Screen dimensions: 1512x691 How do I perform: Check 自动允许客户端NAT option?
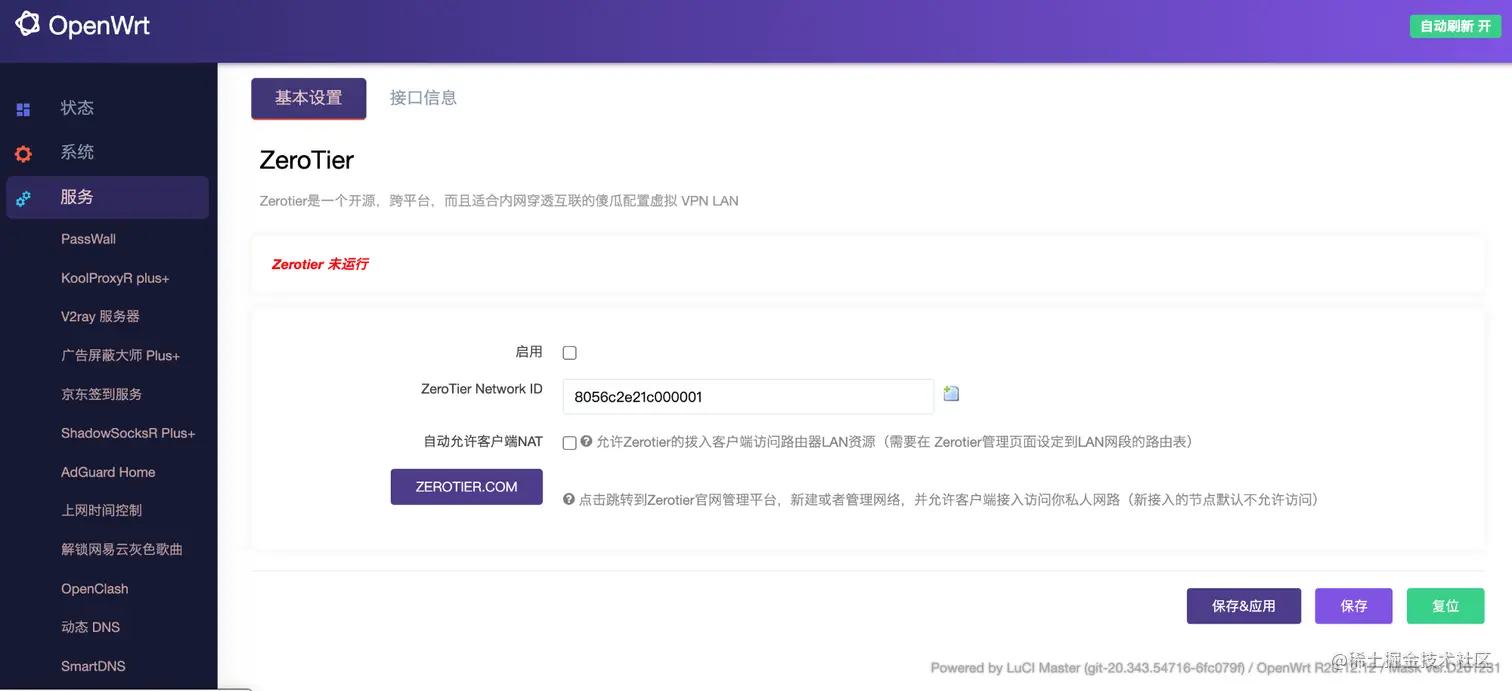(569, 442)
